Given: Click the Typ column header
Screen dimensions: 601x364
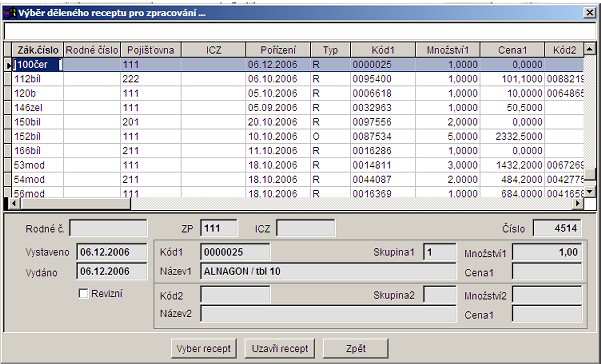Looking at the screenshot, I should tap(330, 50).
